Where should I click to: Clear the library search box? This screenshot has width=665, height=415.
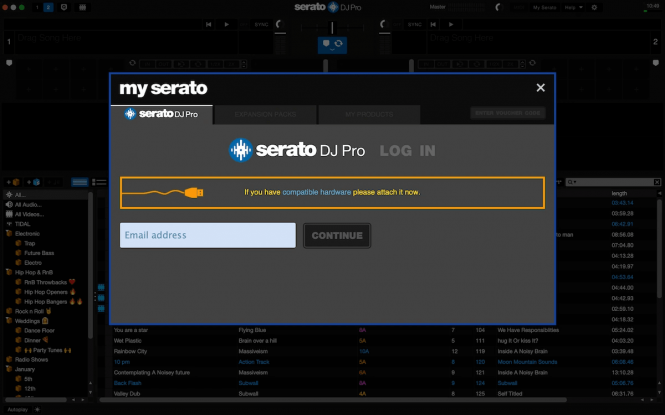[x=657, y=182]
